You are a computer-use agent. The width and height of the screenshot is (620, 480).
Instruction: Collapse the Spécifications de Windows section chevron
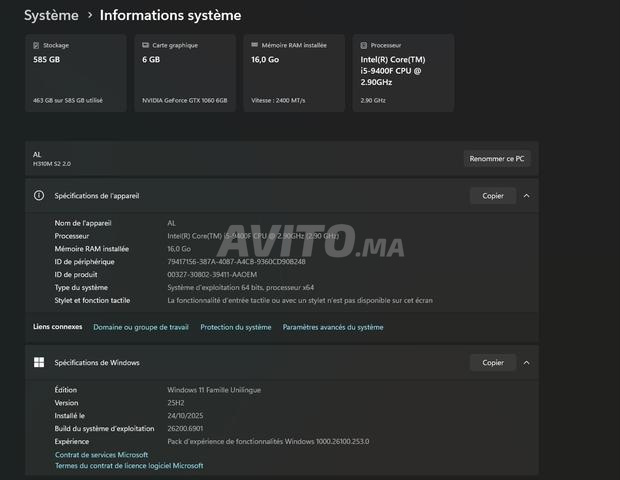tap(527, 362)
